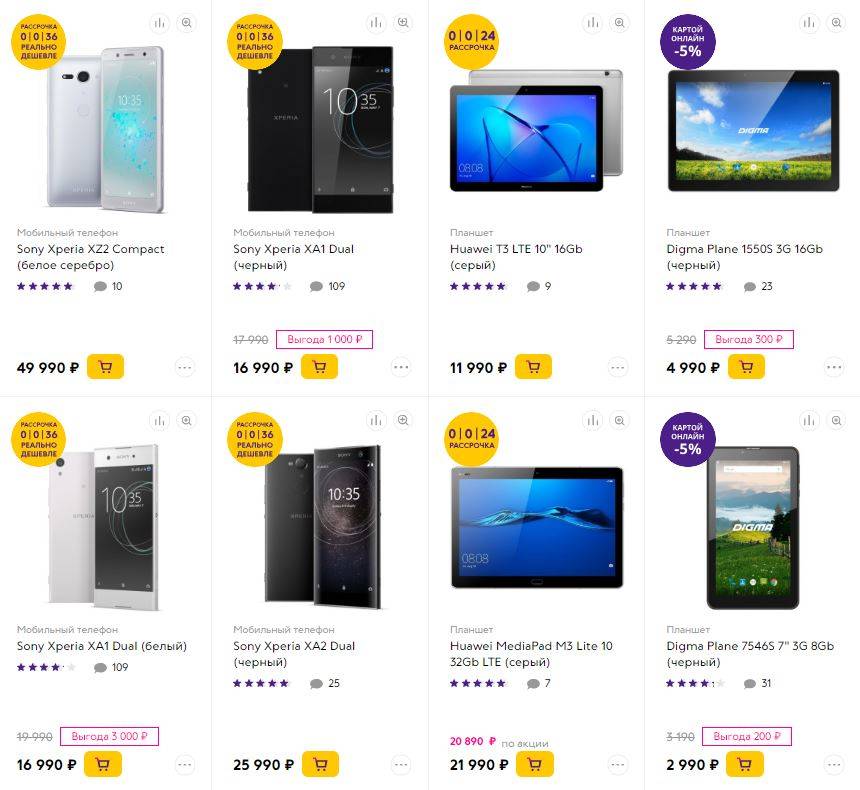
Task: Add Huawei T3 LTE tablet to cart
Action: tap(533, 367)
